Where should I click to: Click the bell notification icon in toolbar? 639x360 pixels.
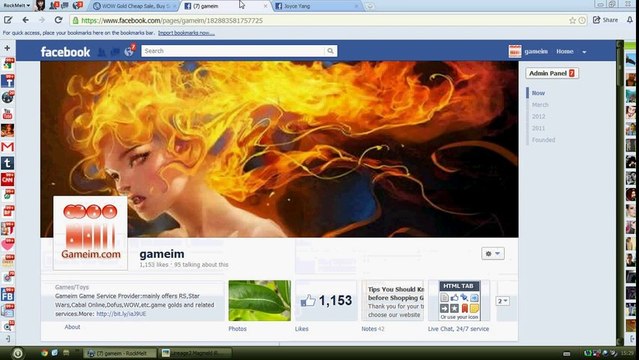(630, 20)
